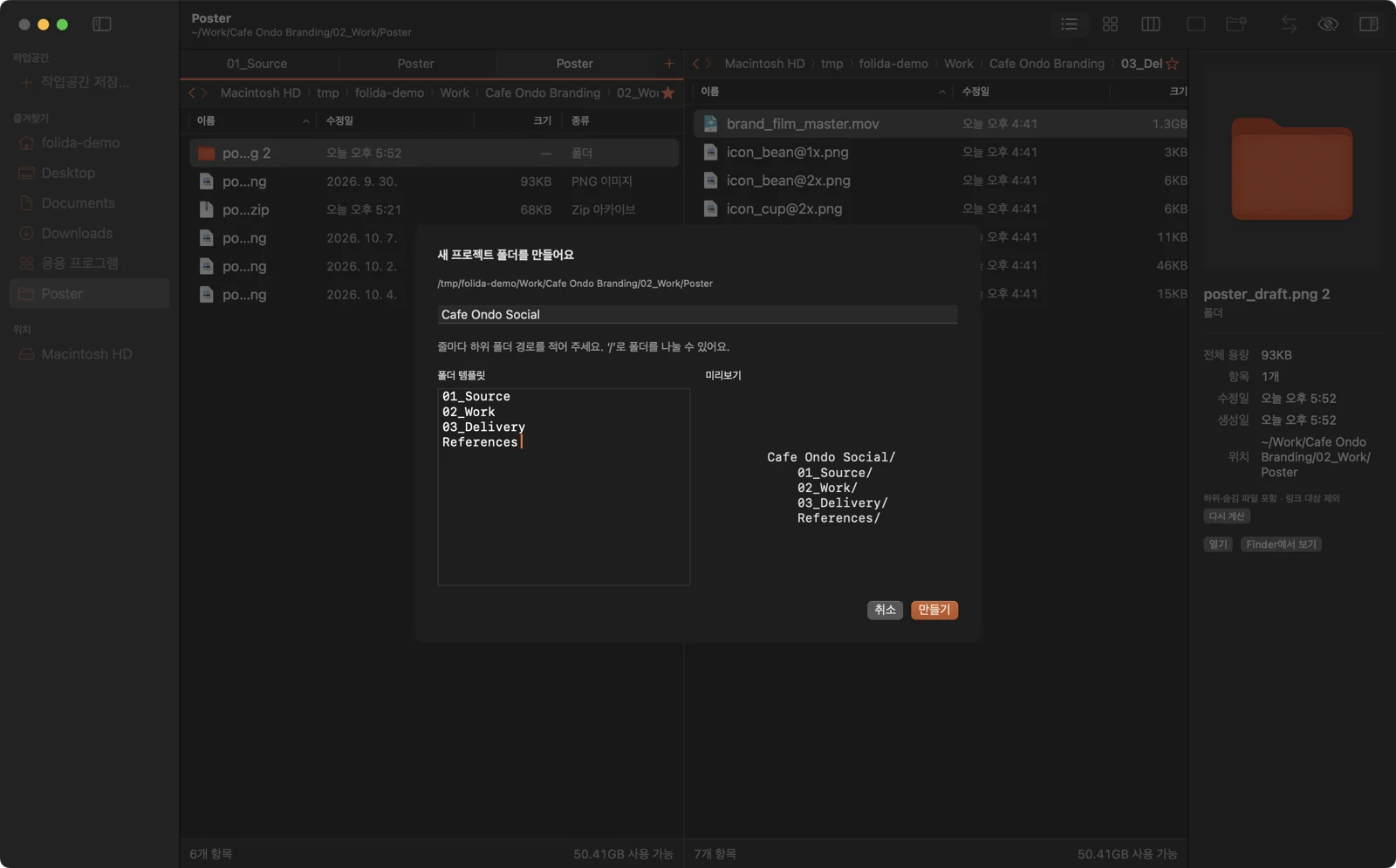Image resolution: width=1396 pixels, height=868 pixels.
Task: Click into the folder template text area
Action: point(564,487)
